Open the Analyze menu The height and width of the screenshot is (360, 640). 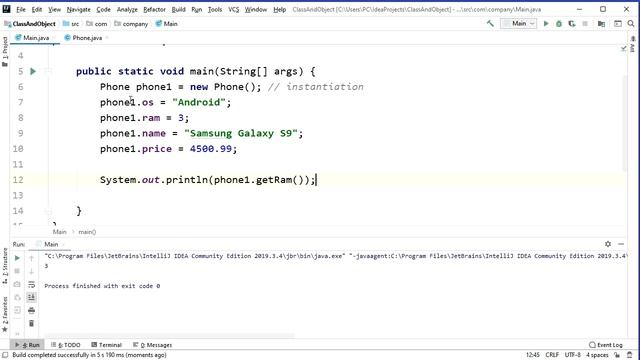point(127,9)
